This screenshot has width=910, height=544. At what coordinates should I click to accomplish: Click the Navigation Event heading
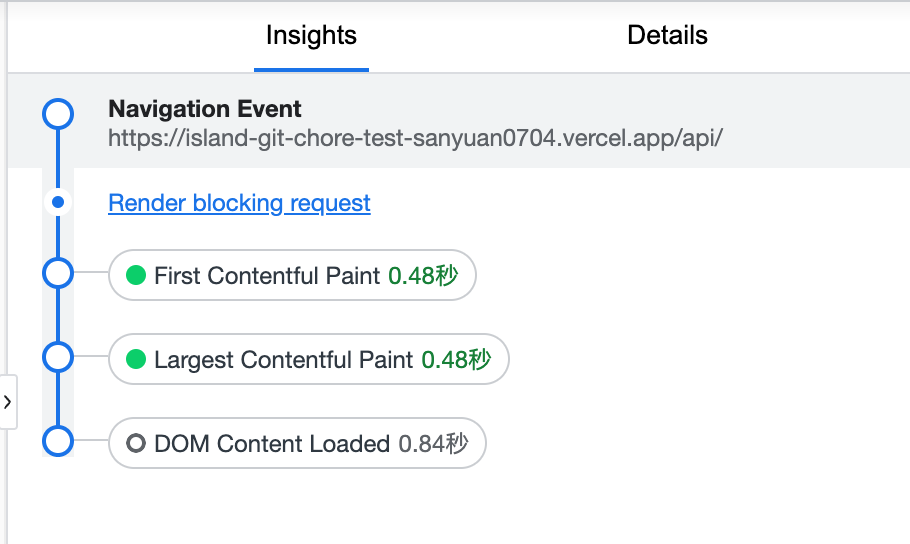(x=204, y=109)
